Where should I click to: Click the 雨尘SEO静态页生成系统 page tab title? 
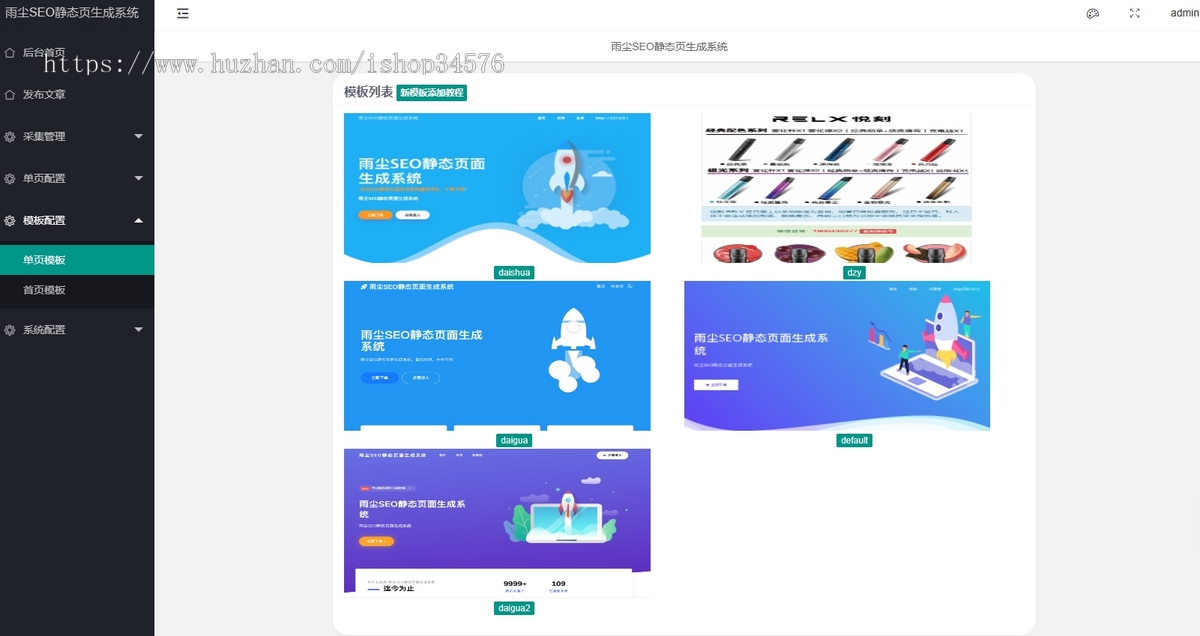pos(669,47)
